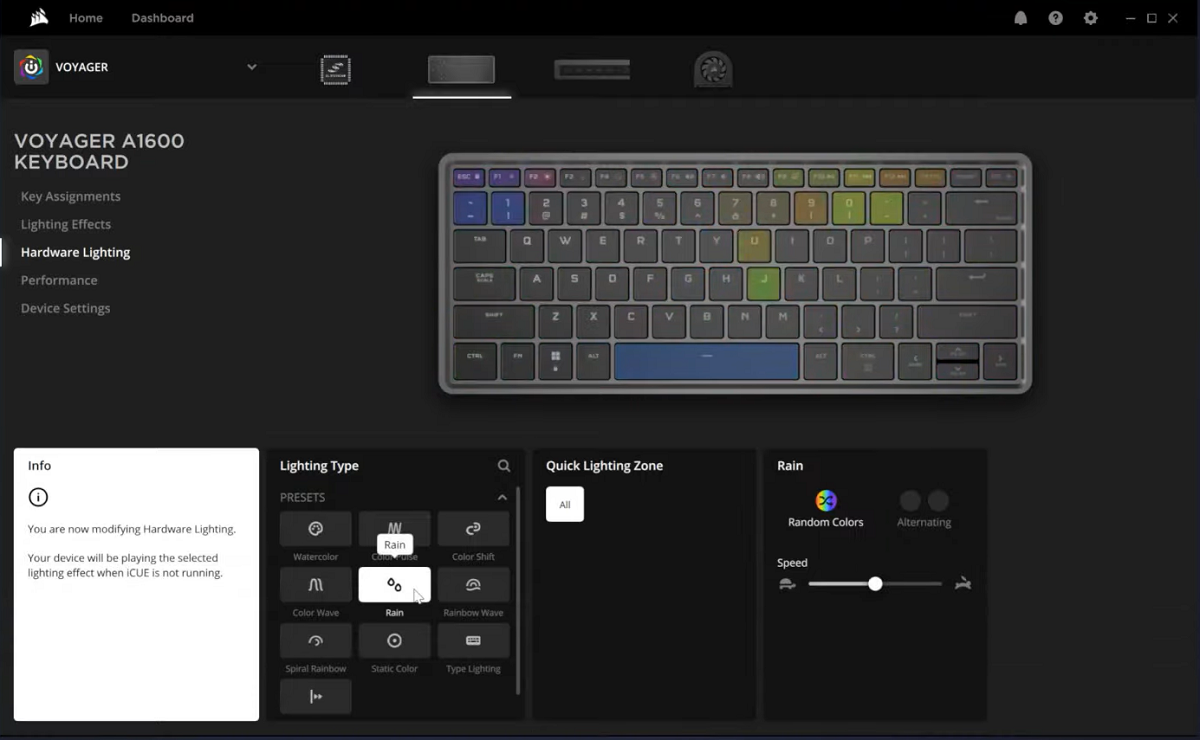Viewport: 1200px width, 740px height.
Task: Open iCUE settings gear
Action: (1090, 18)
